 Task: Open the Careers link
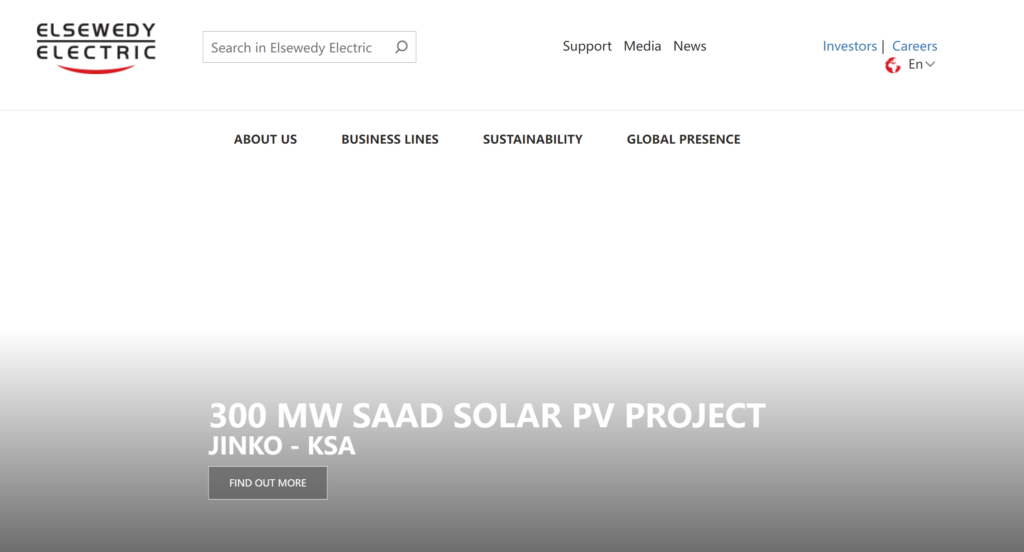[914, 46]
